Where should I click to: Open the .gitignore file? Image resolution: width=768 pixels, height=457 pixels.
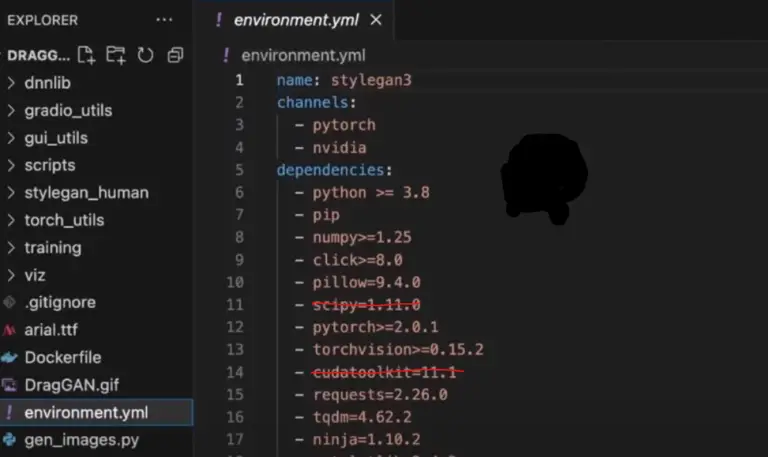click(x=59, y=302)
